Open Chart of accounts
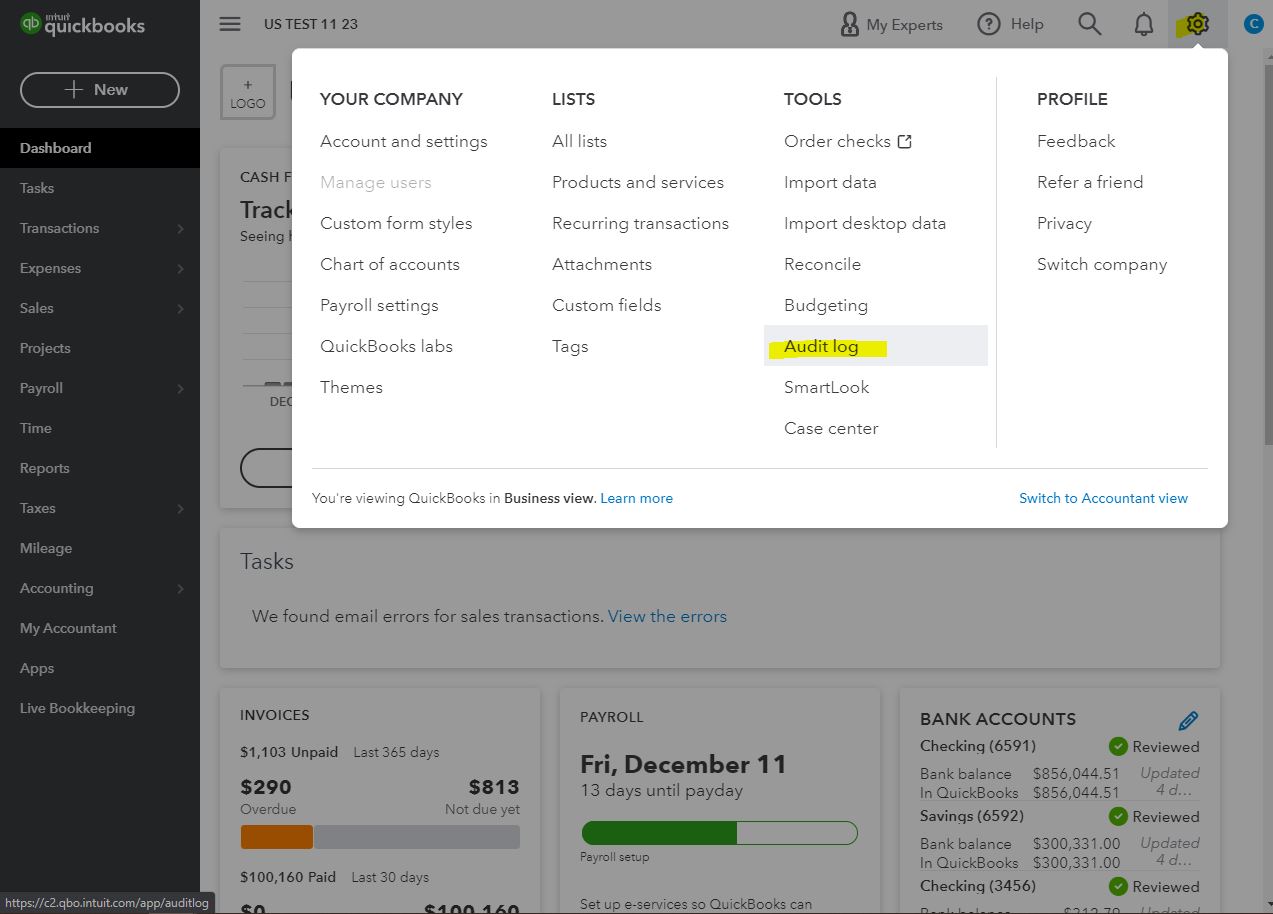Image resolution: width=1273 pixels, height=914 pixels. 390,265
